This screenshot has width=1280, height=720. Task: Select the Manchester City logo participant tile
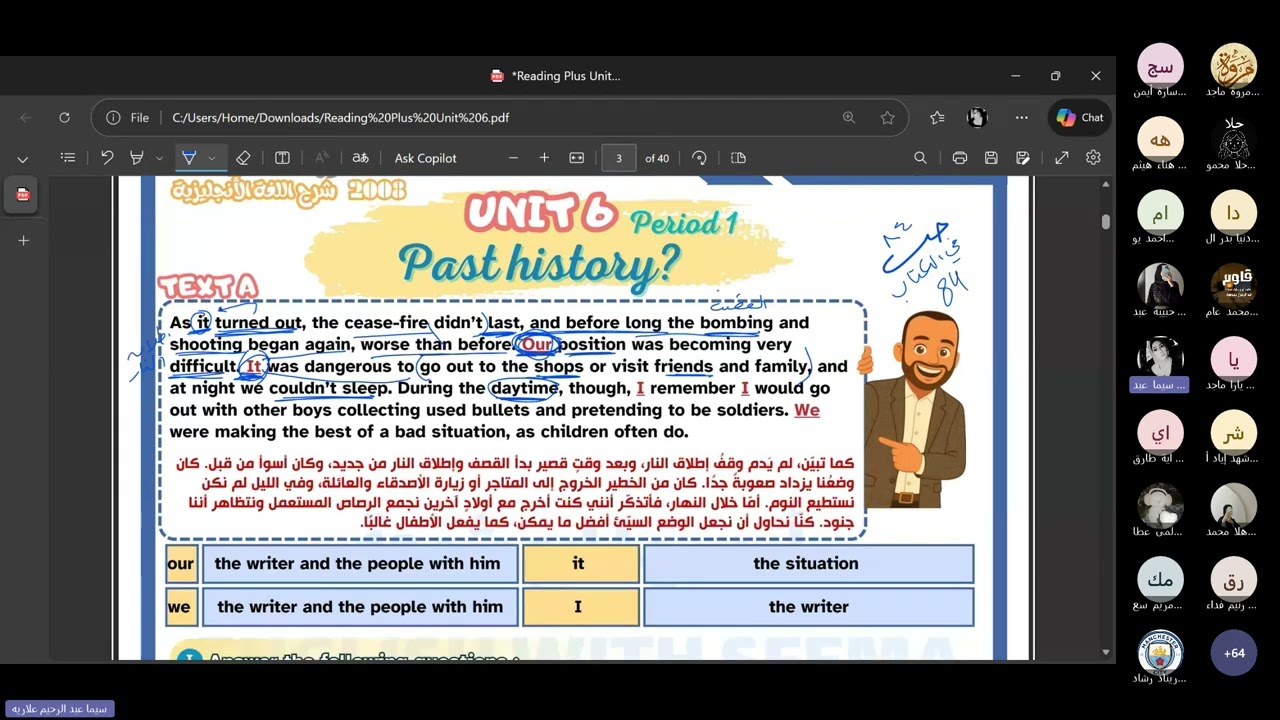(1160, 657)
